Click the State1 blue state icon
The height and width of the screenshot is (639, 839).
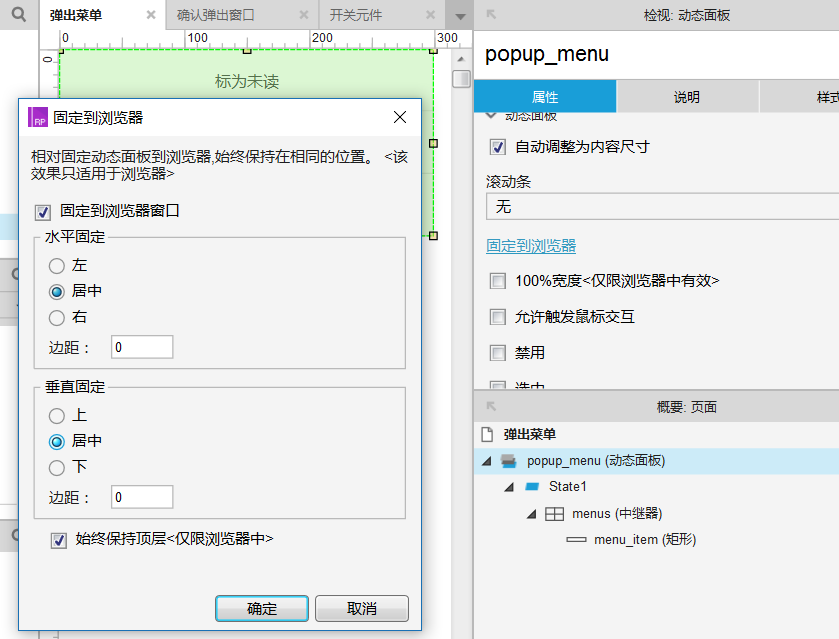coord(532,486)
